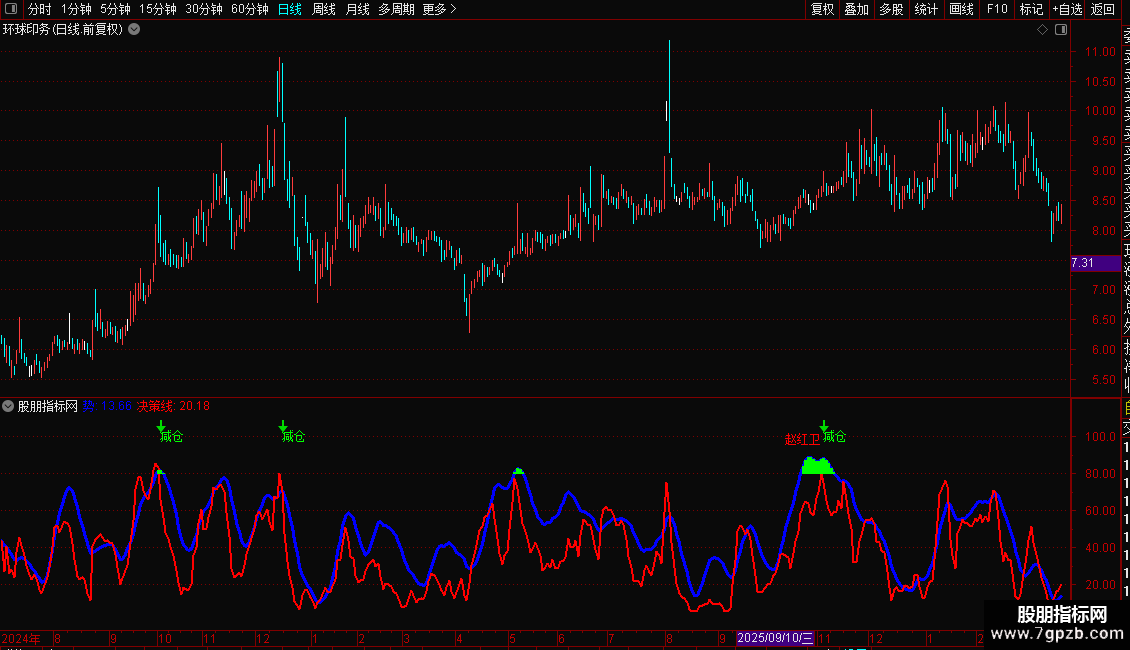1130x650 pixels.
Task: Click the 标记 mark button
Action: pyautogui.click(x=1031, y=9)
